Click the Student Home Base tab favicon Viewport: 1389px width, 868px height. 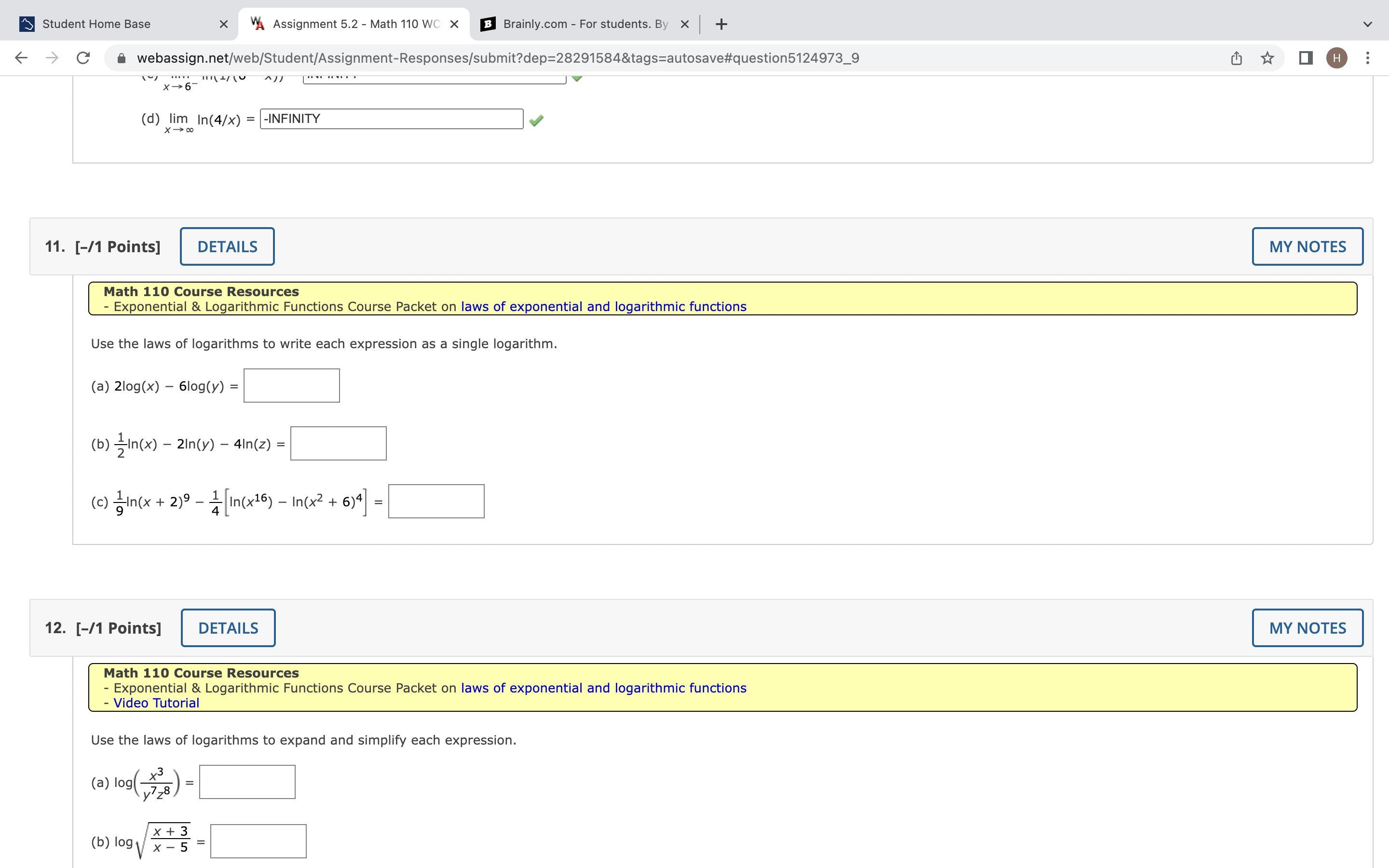(27, 24)
